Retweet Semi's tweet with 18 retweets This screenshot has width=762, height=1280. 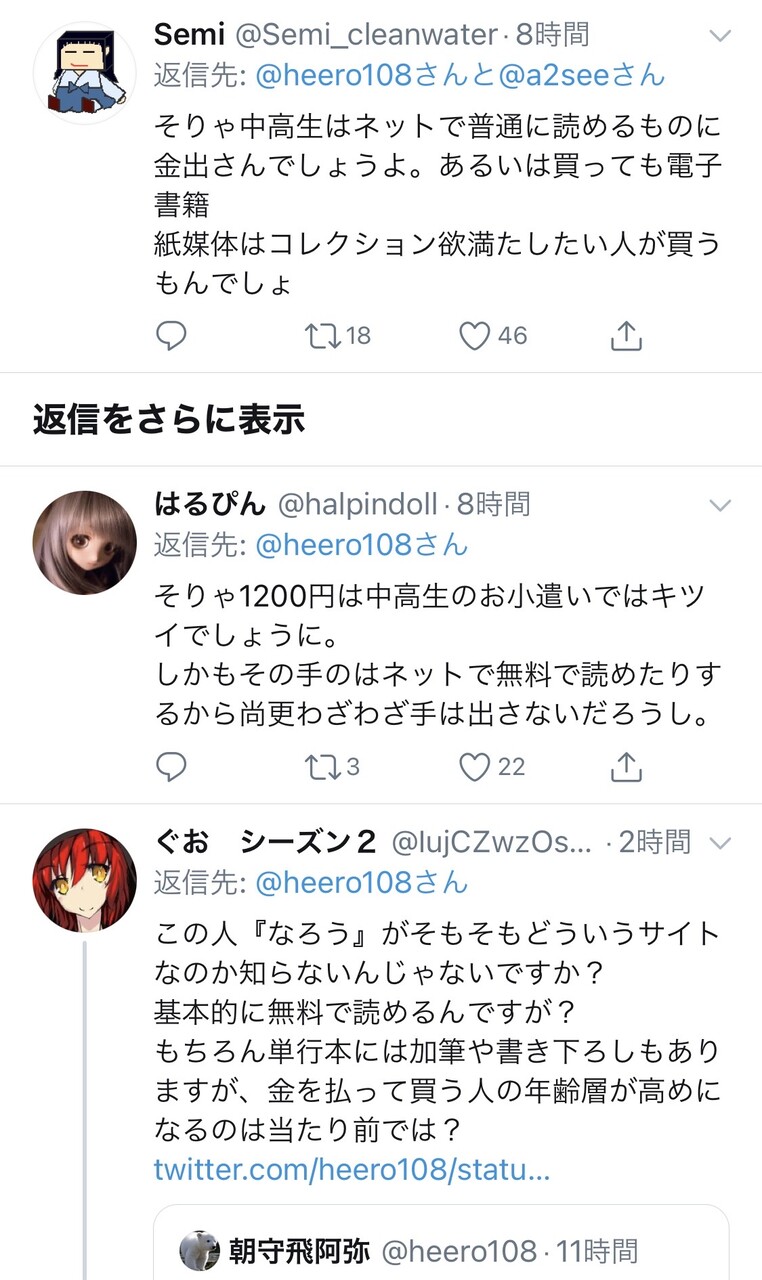click(x=337, y=336)
